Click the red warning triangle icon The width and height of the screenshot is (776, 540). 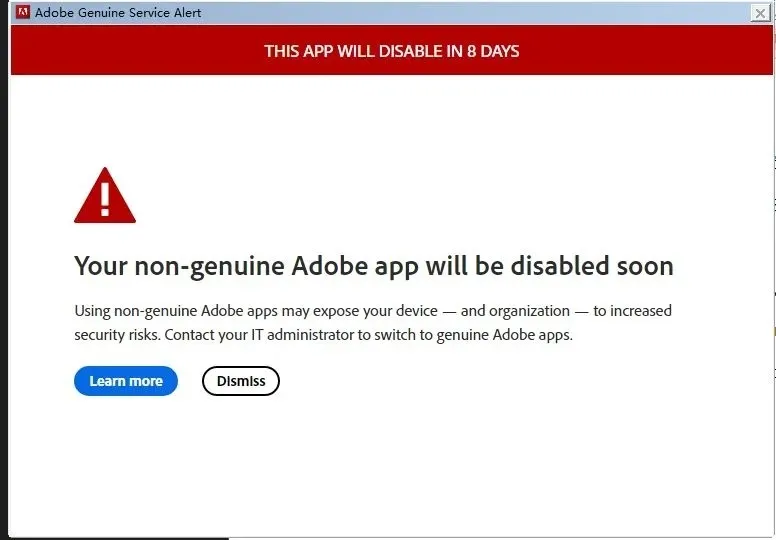[x=104, y=197]
